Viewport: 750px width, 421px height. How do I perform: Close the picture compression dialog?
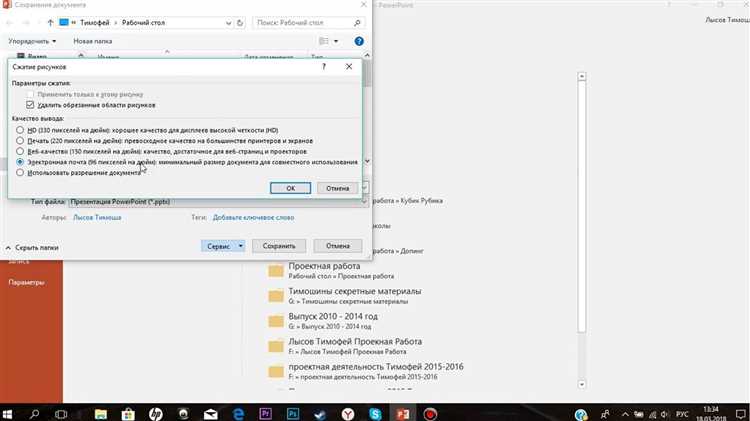(349, 66)
